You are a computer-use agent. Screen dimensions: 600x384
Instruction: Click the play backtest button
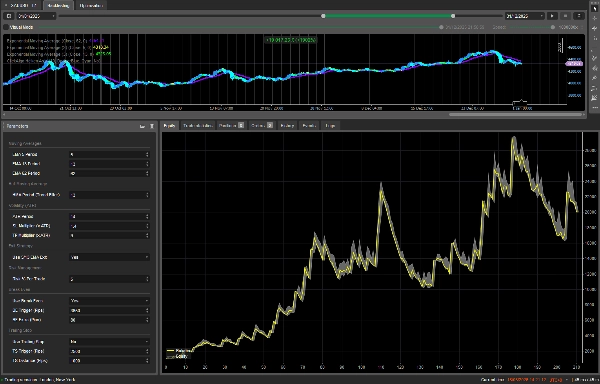[x=552, y=16]
